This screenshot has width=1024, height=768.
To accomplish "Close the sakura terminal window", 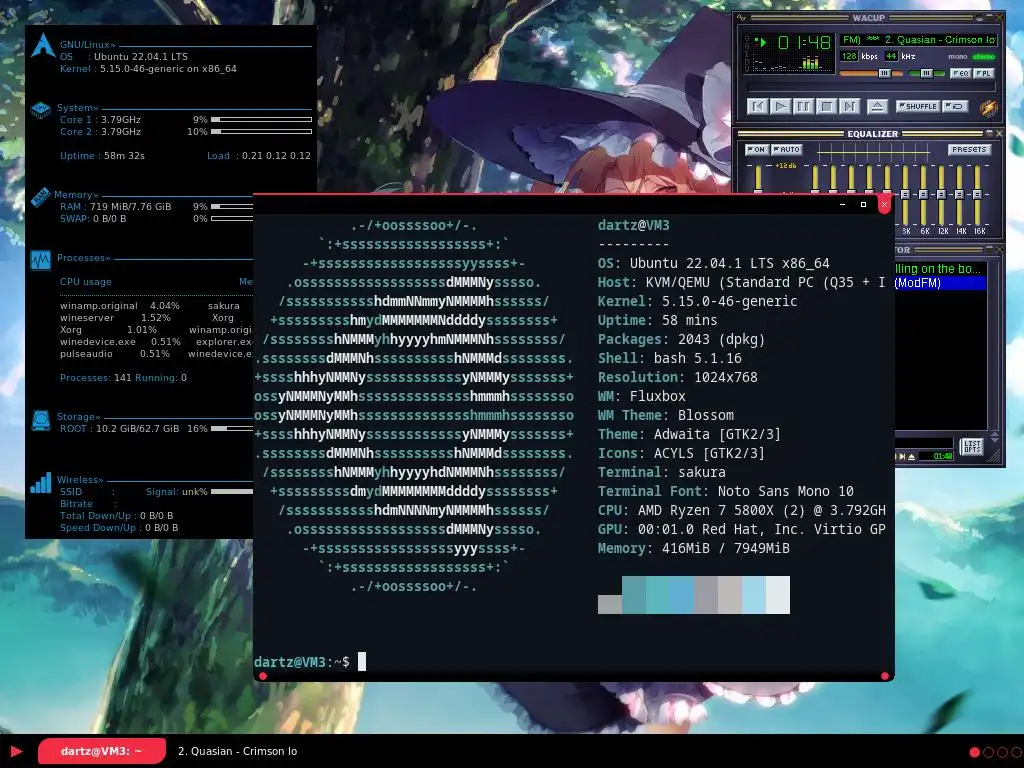I will pos(884,204).
